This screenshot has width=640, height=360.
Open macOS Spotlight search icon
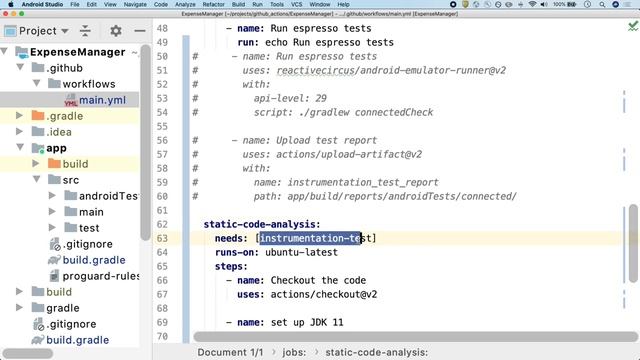(x=602, y=4)
